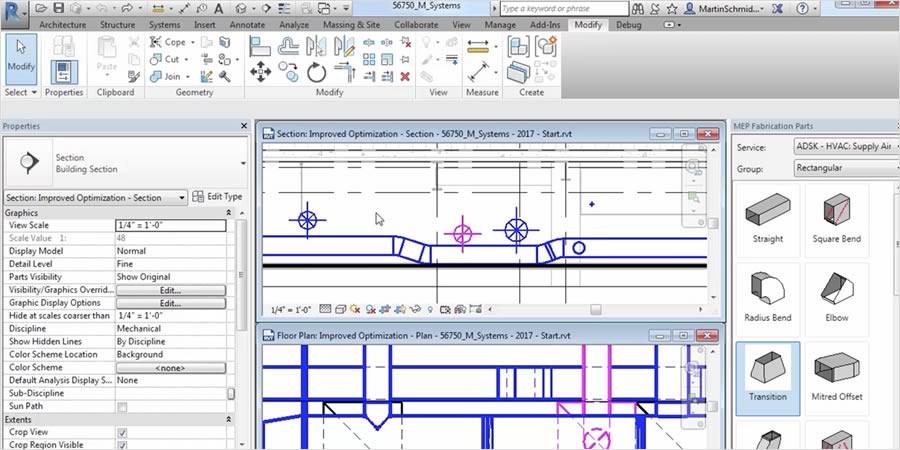Click the red Delete icon
The image size is (900, 450).
[405, 76]
